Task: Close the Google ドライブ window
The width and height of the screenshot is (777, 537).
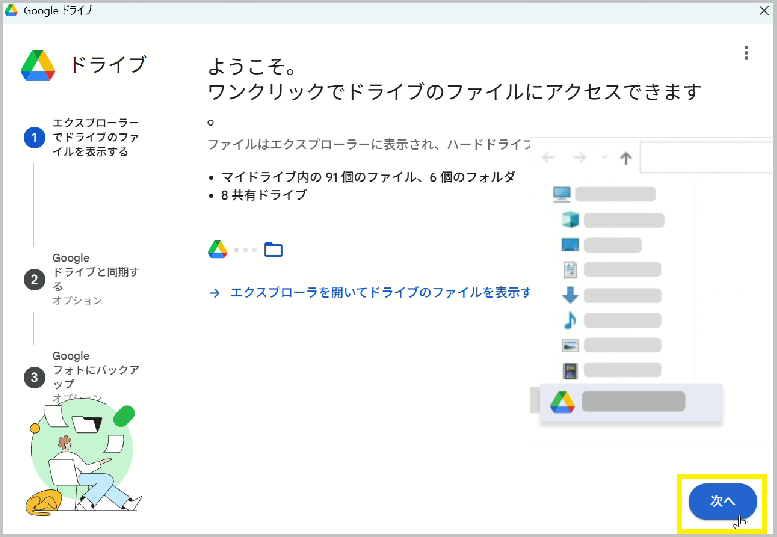Action: [764, 10]
